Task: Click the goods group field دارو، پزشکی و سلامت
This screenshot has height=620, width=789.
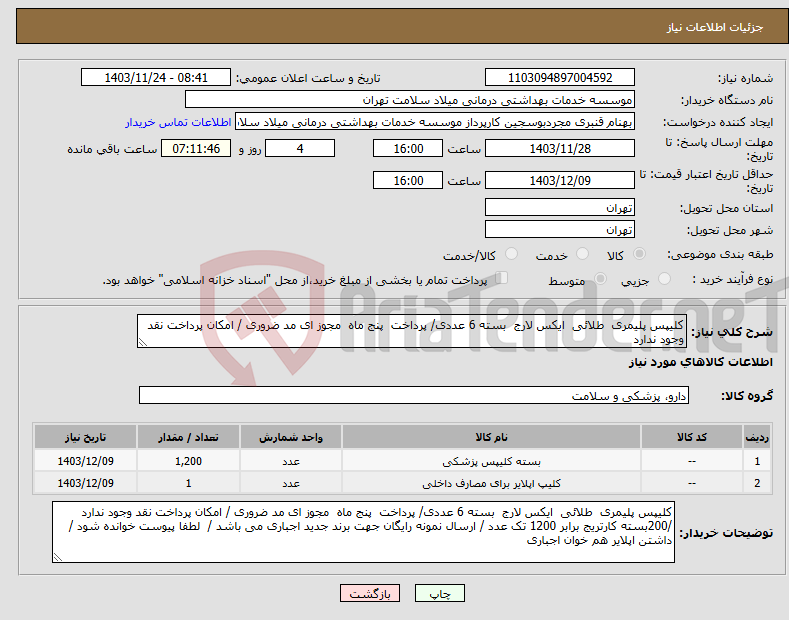Action: click(x=414, y=396)
